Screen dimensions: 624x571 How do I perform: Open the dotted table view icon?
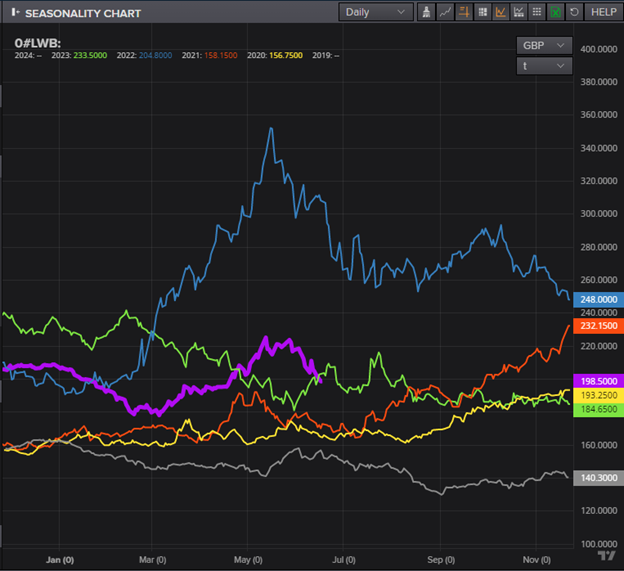536,12
